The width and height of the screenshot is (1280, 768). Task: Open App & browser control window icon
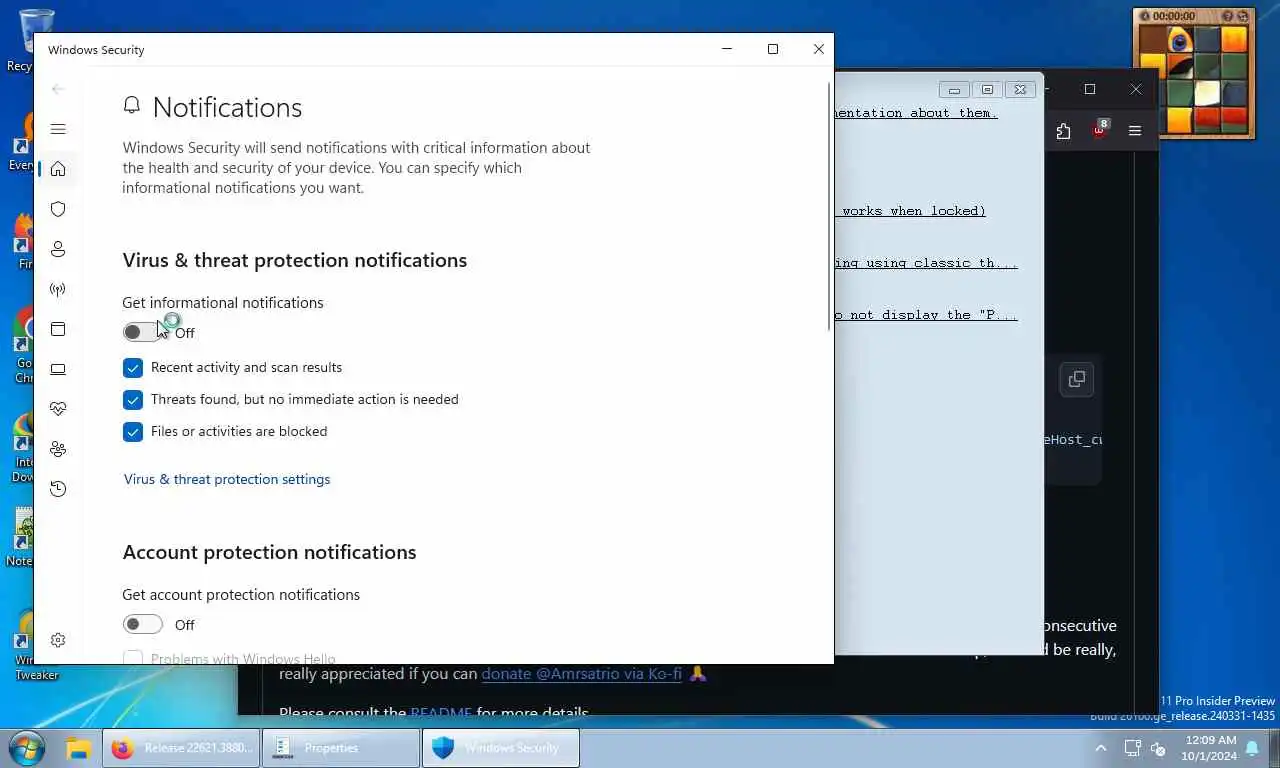pos(58,329)
